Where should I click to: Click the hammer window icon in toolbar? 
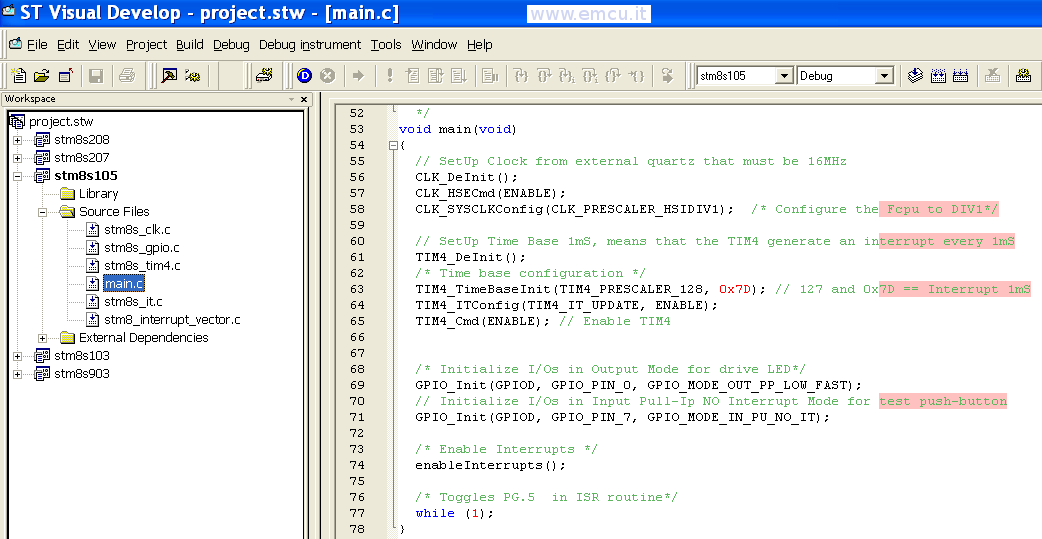pos(169,76)
